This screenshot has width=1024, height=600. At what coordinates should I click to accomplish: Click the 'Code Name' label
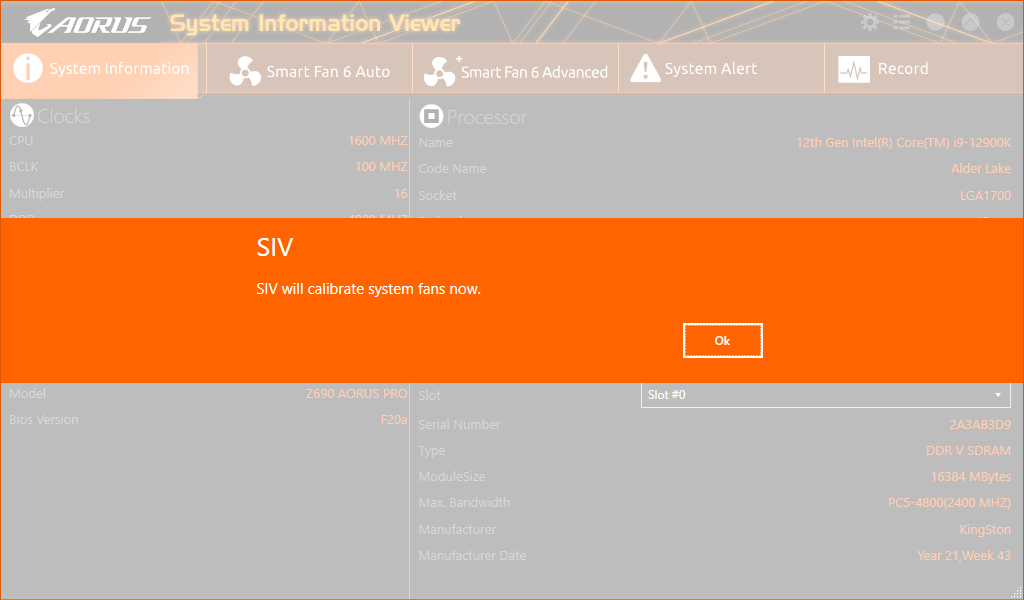pos(452,168)
